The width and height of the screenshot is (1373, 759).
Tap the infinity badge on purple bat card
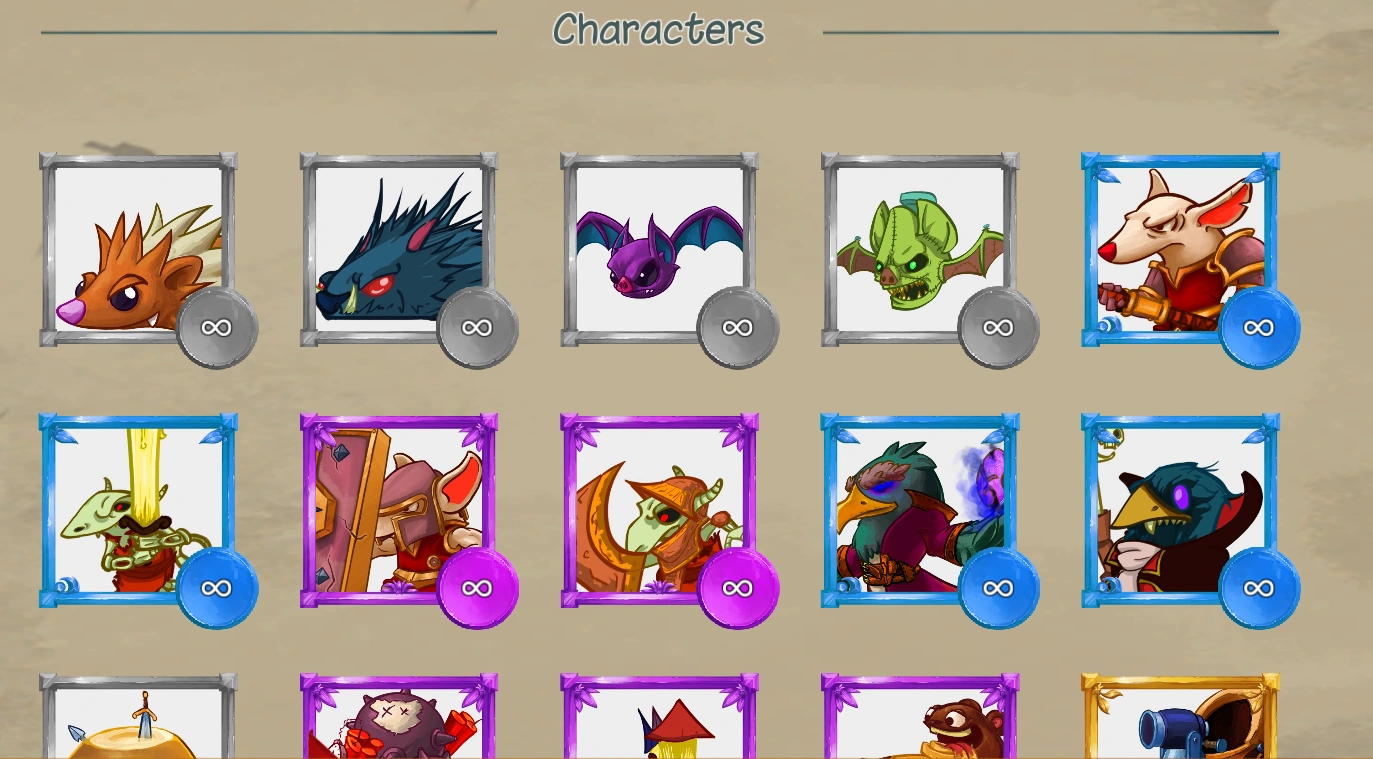point(738,328)
